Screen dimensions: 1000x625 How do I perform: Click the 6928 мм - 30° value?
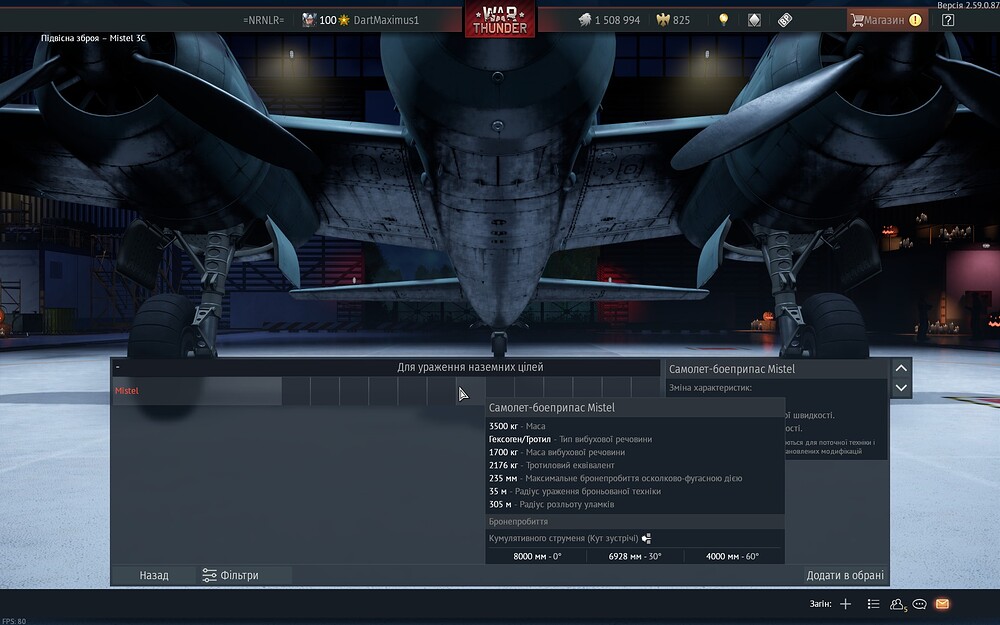(x=635, y=556)
